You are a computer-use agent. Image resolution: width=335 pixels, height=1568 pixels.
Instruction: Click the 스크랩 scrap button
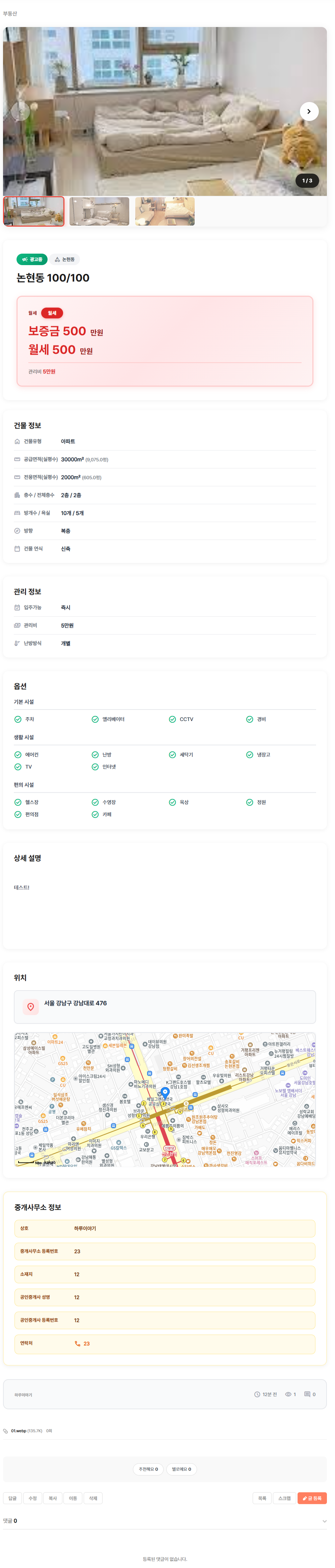click(284, 1498)
